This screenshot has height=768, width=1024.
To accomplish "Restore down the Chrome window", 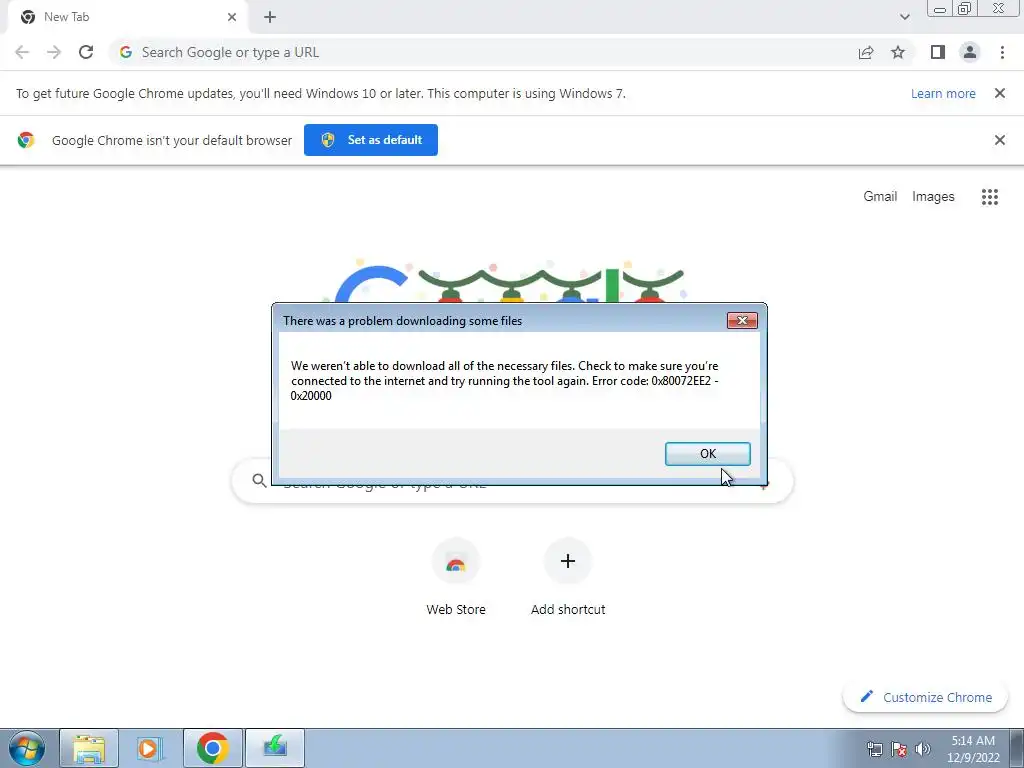I will tap(965, 9).
